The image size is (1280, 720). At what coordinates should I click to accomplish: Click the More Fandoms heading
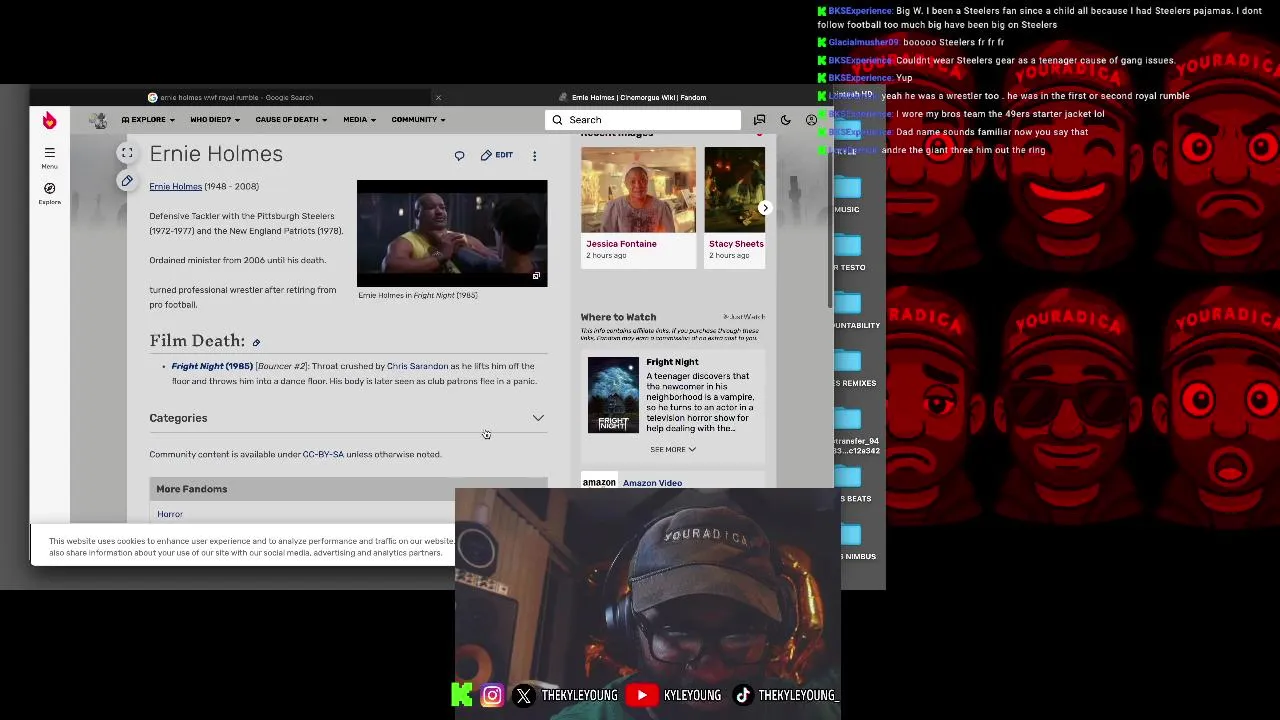[192, 489]
